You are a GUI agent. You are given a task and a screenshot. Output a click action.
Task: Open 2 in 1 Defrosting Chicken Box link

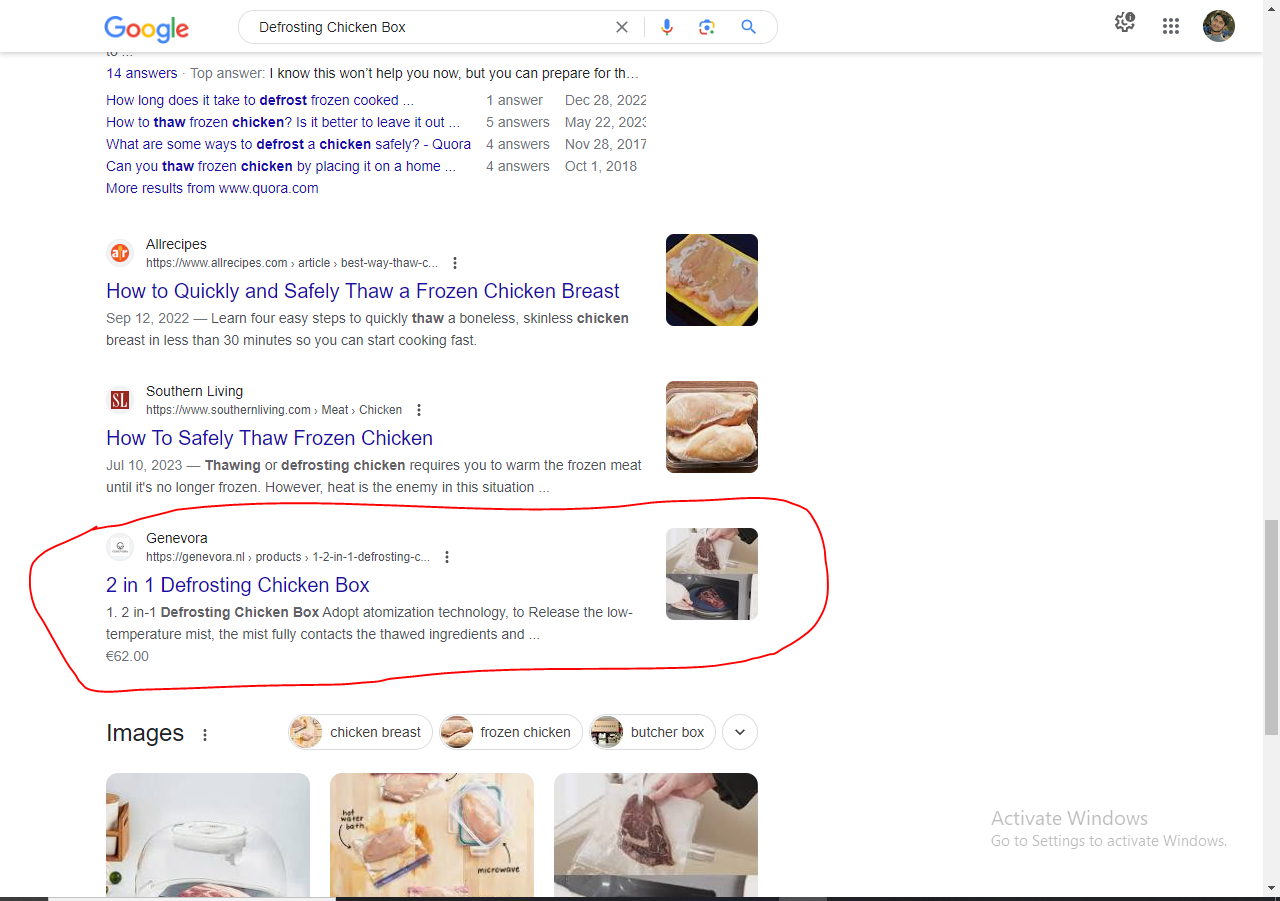point(238,585)
